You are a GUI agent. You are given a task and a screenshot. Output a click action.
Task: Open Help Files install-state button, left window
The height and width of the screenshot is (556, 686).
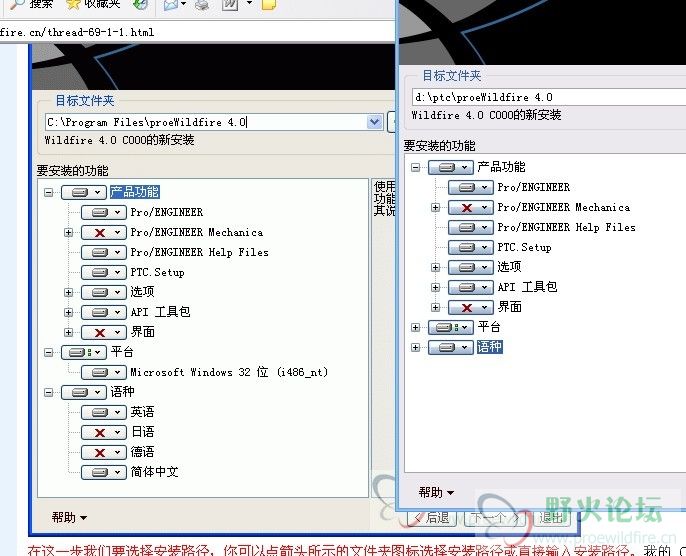(104, 253)
